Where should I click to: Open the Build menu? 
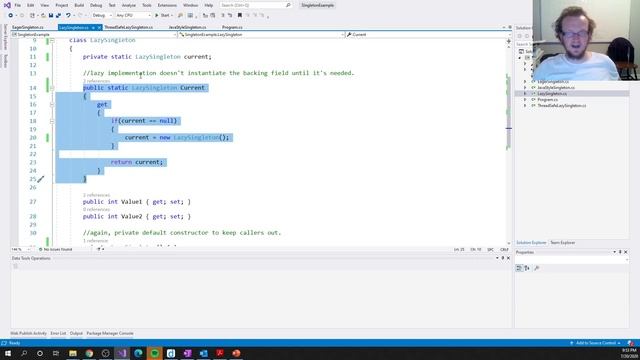pyautogui.click(x=79, y=5)
